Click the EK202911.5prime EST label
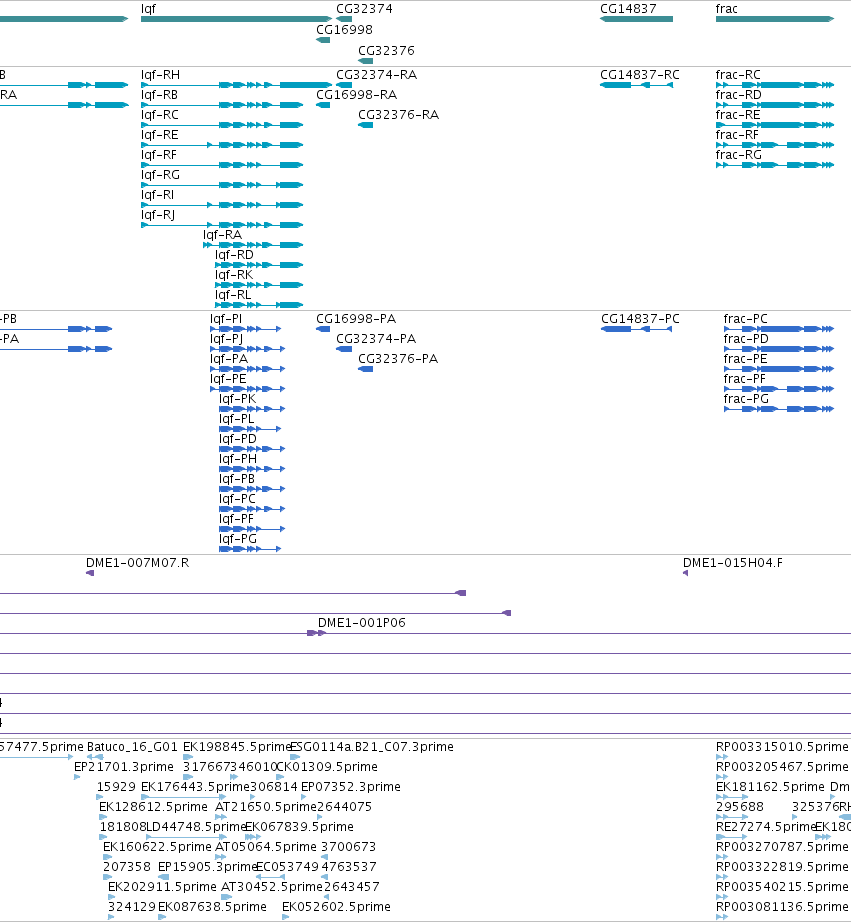851x922 pixels. click(x=162, y=887)
